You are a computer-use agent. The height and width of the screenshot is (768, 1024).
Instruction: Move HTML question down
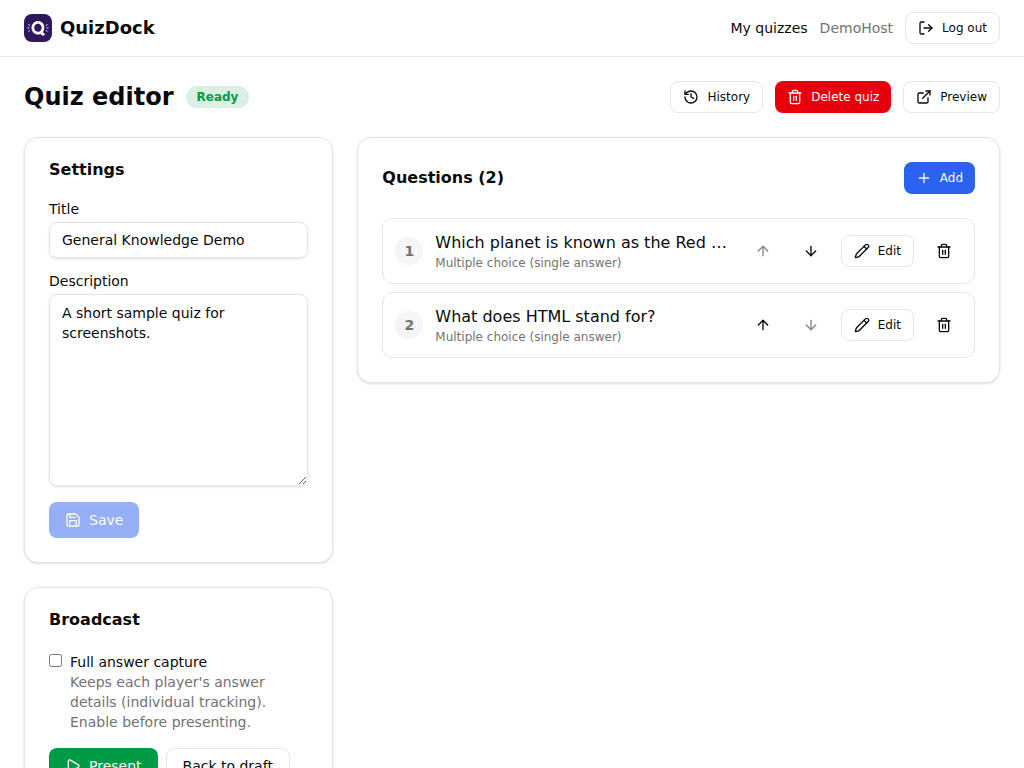810,325
